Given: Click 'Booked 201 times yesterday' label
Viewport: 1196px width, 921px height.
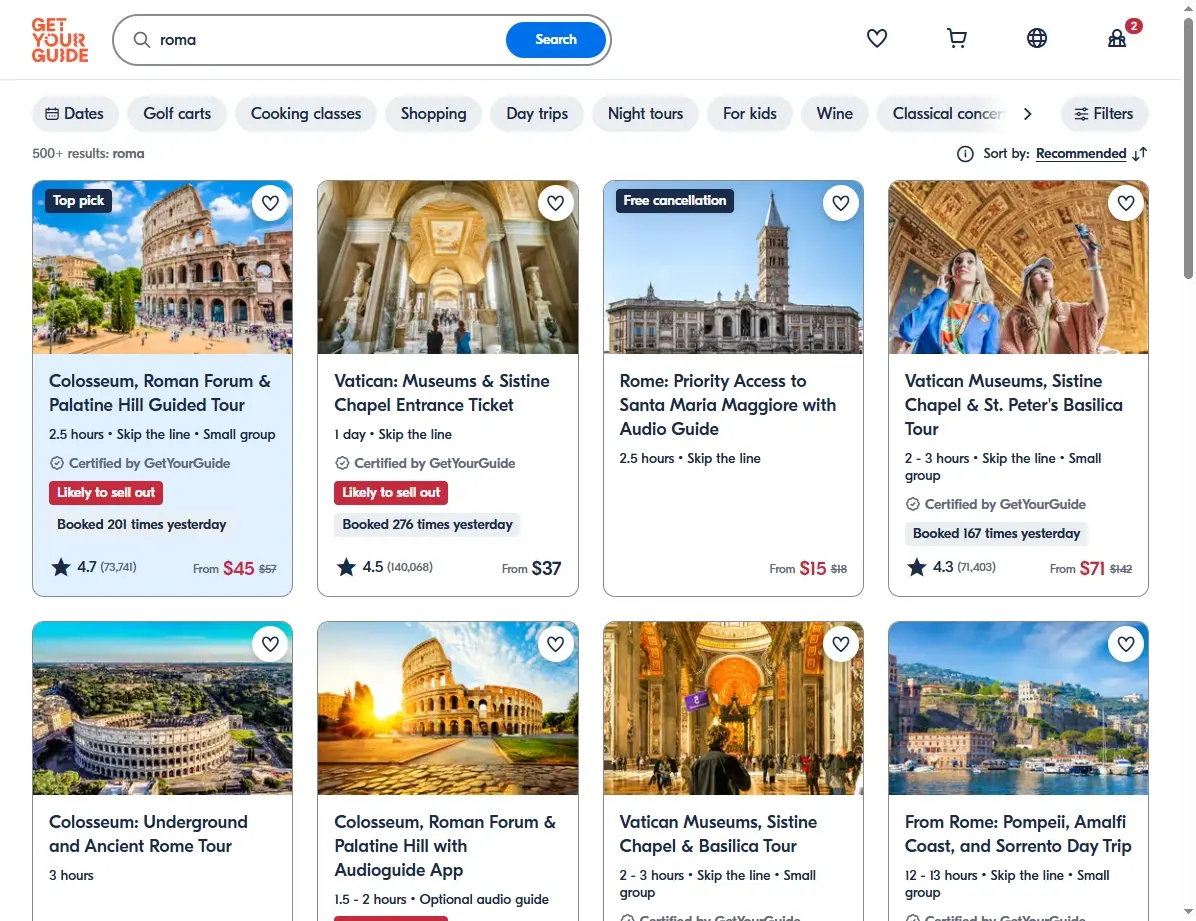Looking at the screenshot, I should click(x=141, y=524).
